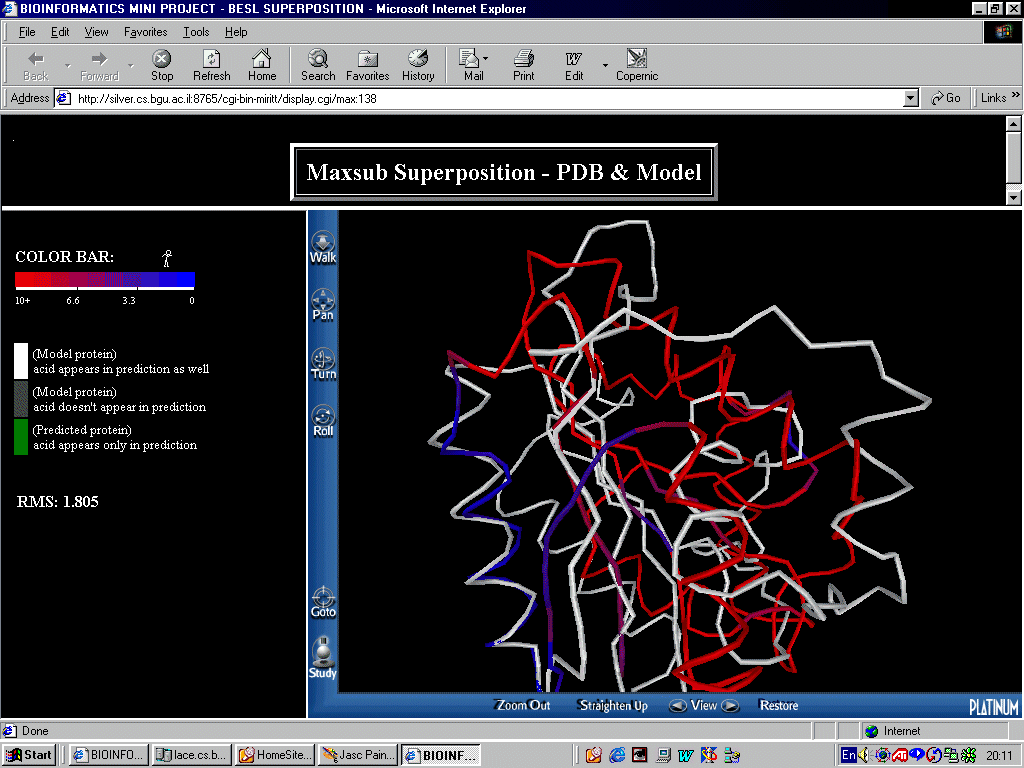The image size is (1024, 768).
Task: Select the Pan navigation tool
Action: click(x=323, y=304)
